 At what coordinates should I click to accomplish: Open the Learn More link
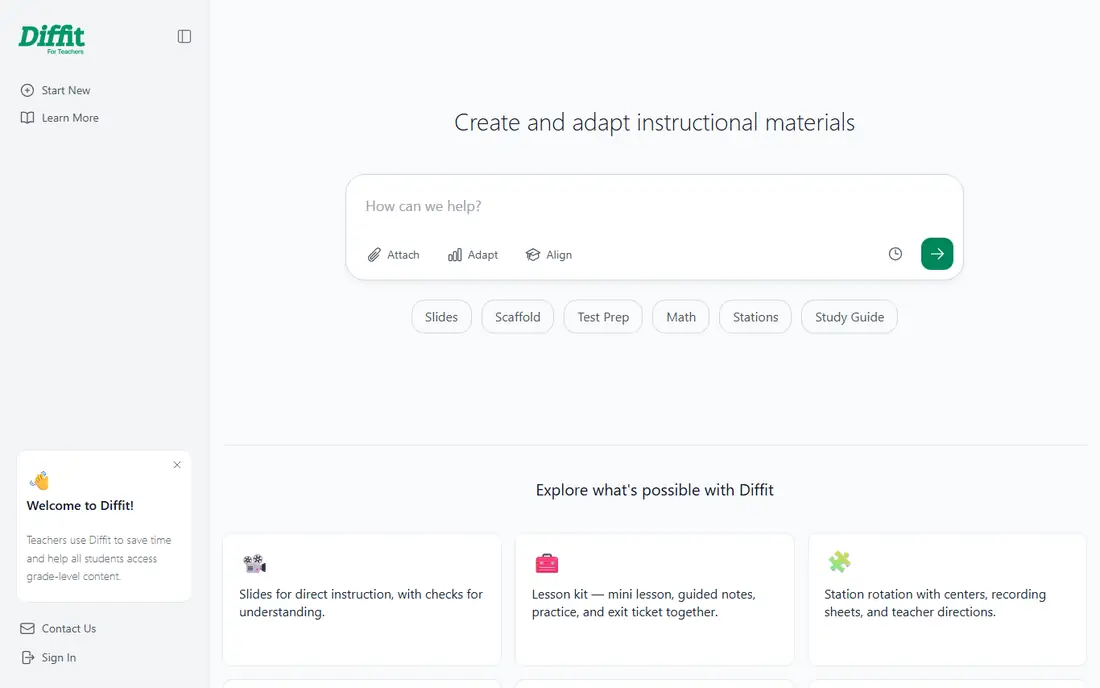click(70, 118)
